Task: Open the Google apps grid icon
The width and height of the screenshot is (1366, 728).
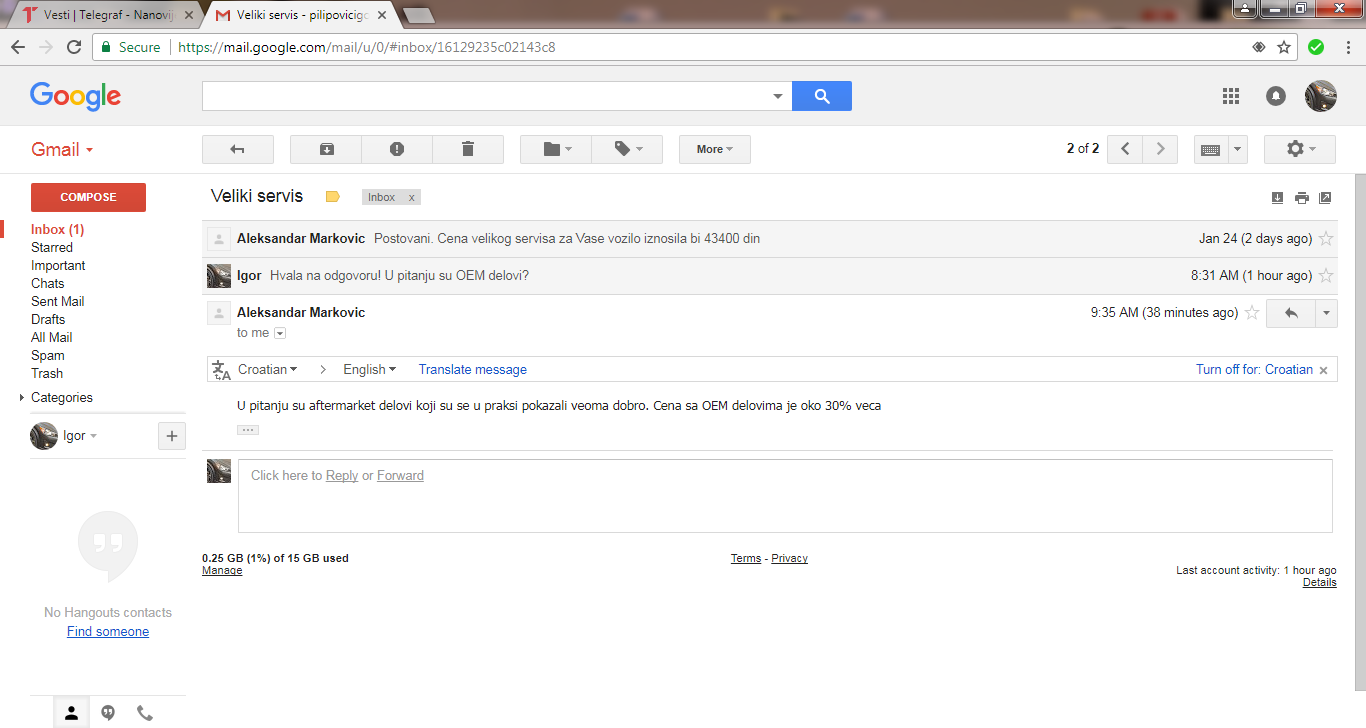Action: click(x=1231, y=96)
